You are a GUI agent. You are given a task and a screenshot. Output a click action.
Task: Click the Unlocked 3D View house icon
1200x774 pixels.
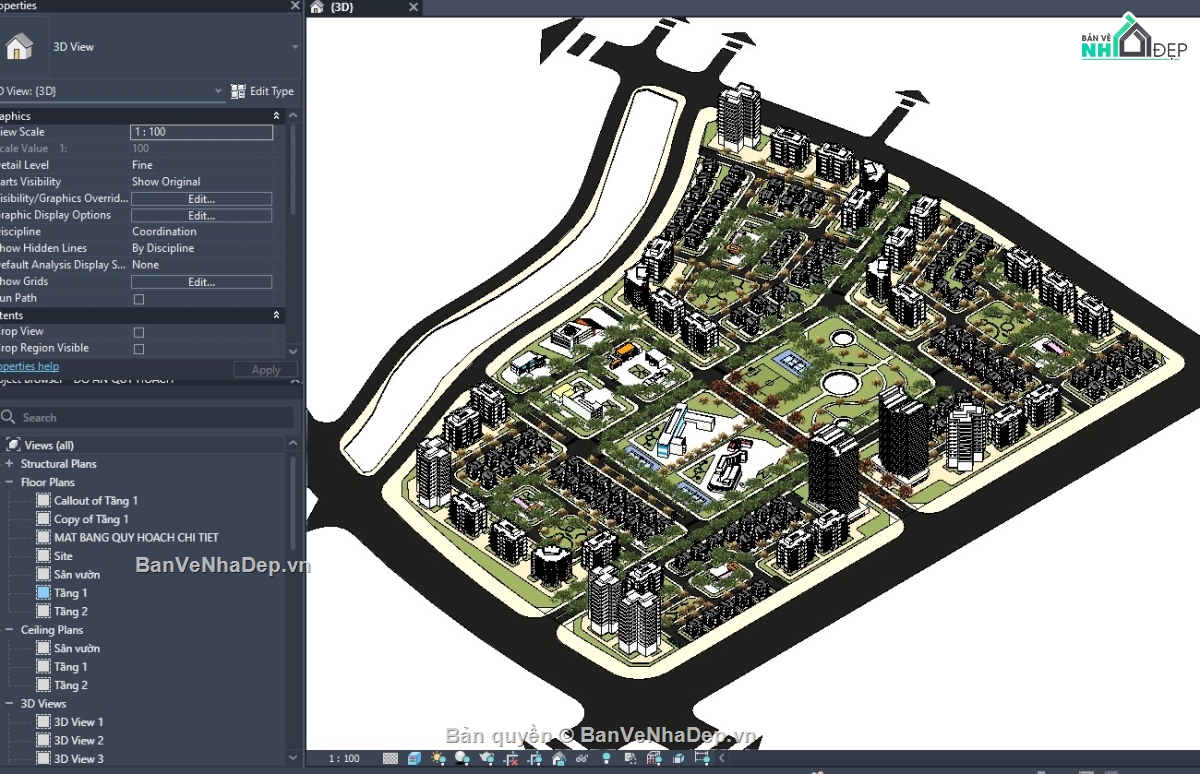coord(559,758)
